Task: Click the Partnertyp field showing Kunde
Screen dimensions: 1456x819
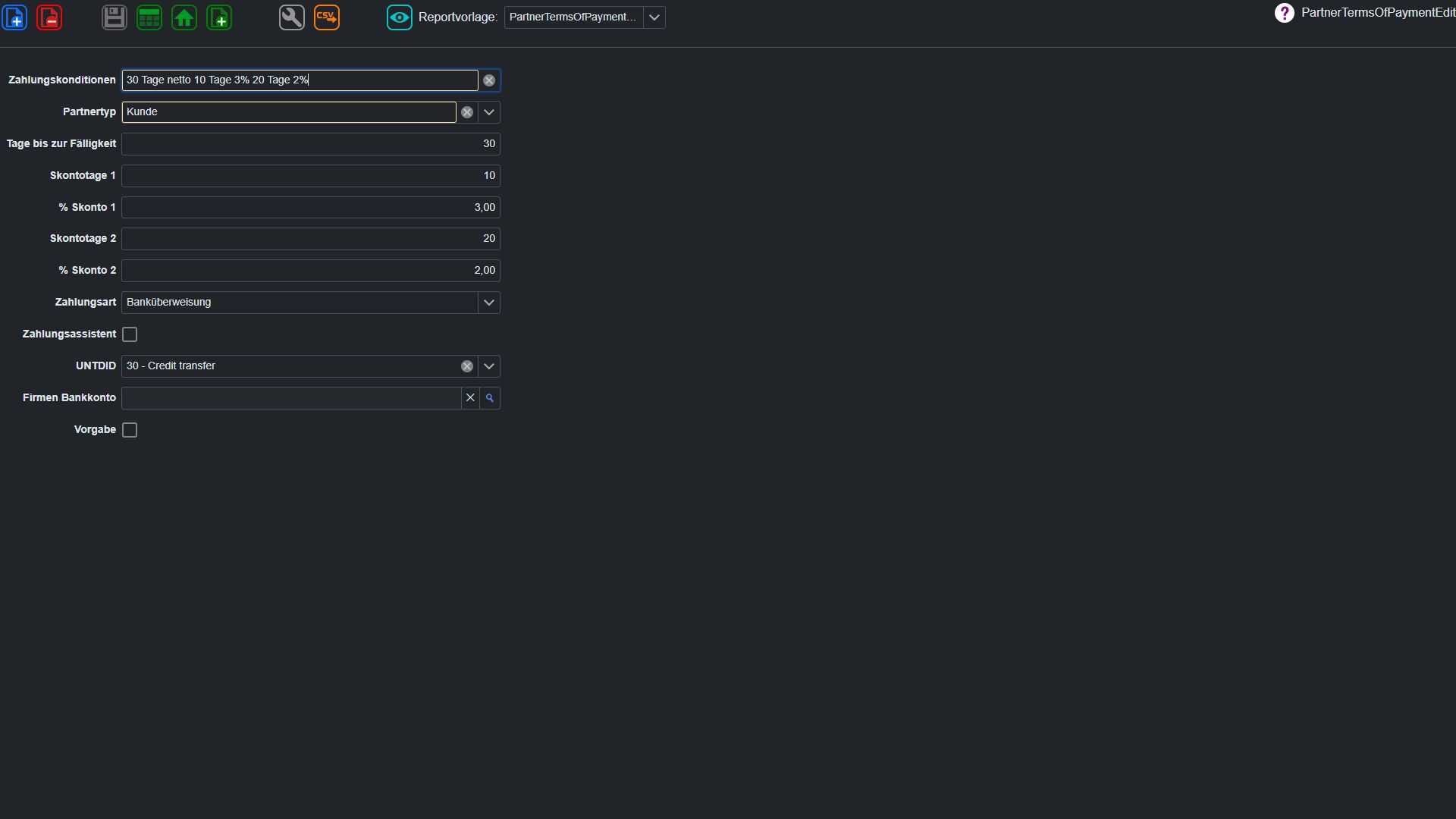Action: 289,112
